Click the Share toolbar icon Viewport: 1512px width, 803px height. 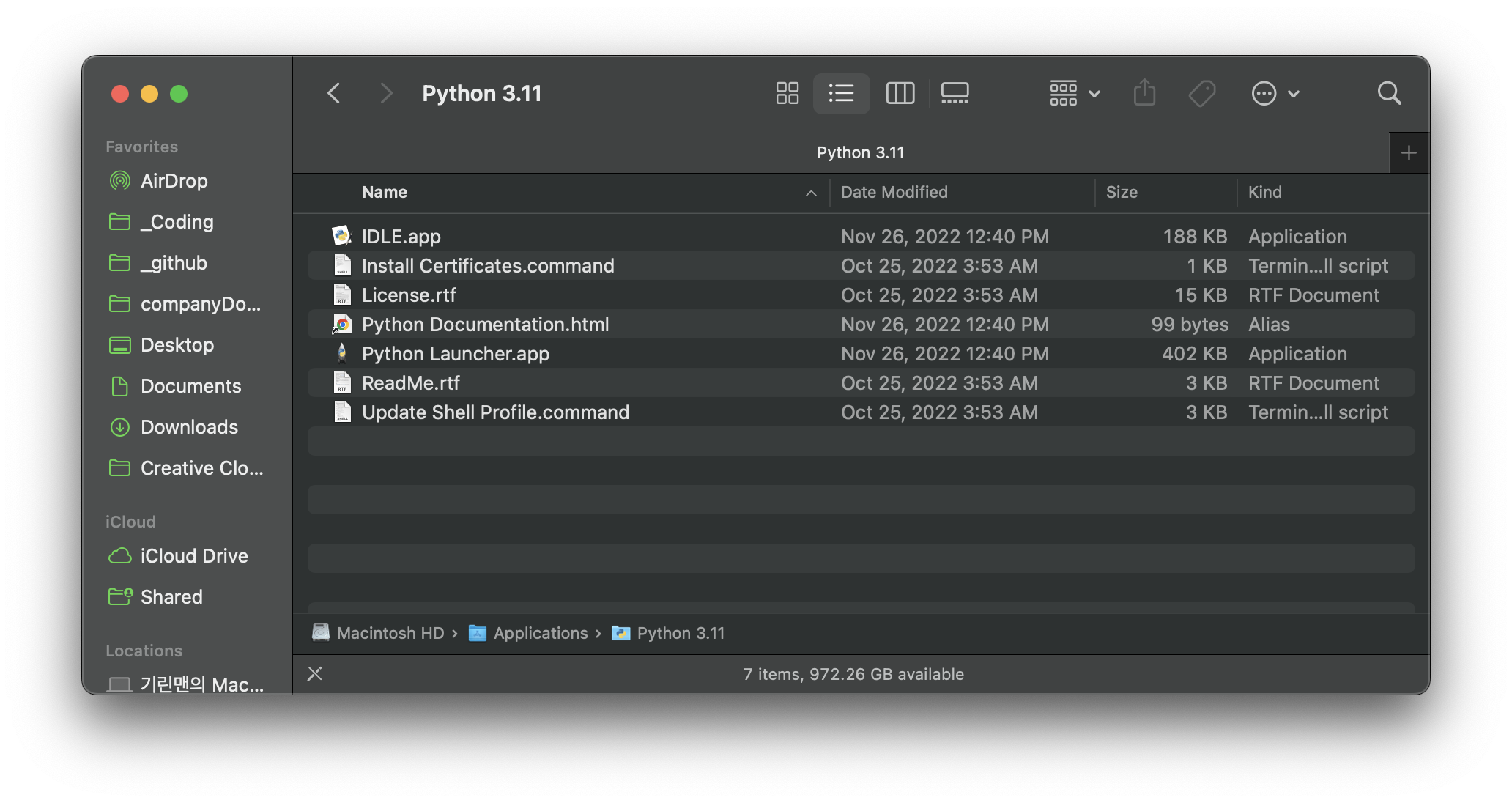click(1144, 93)
